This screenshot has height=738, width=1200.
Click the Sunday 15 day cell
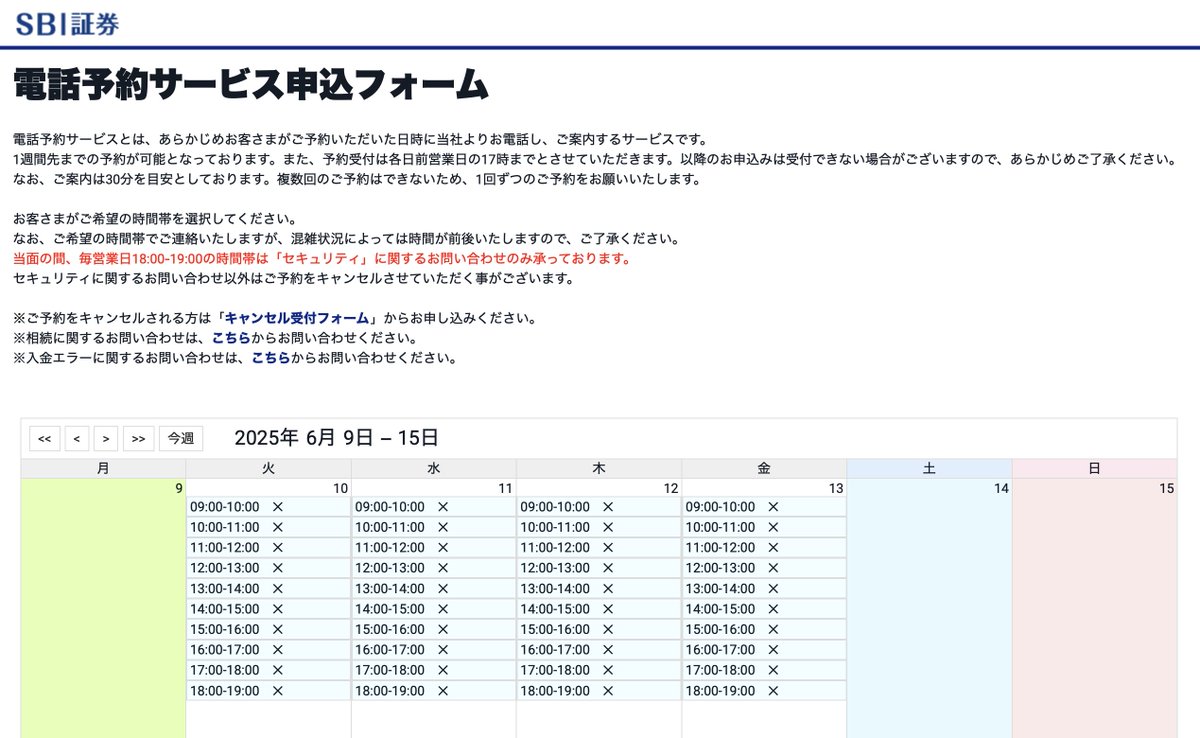pos(1095,608)
